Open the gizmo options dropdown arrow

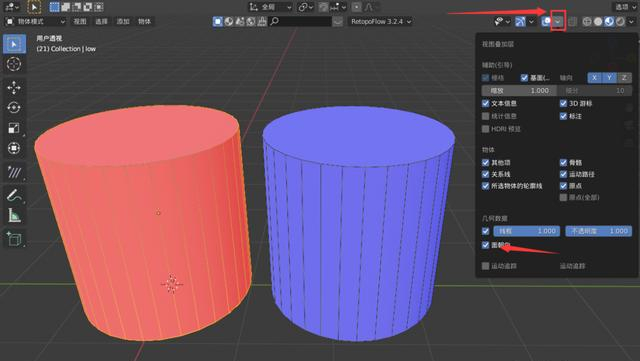tap(531, 21)
